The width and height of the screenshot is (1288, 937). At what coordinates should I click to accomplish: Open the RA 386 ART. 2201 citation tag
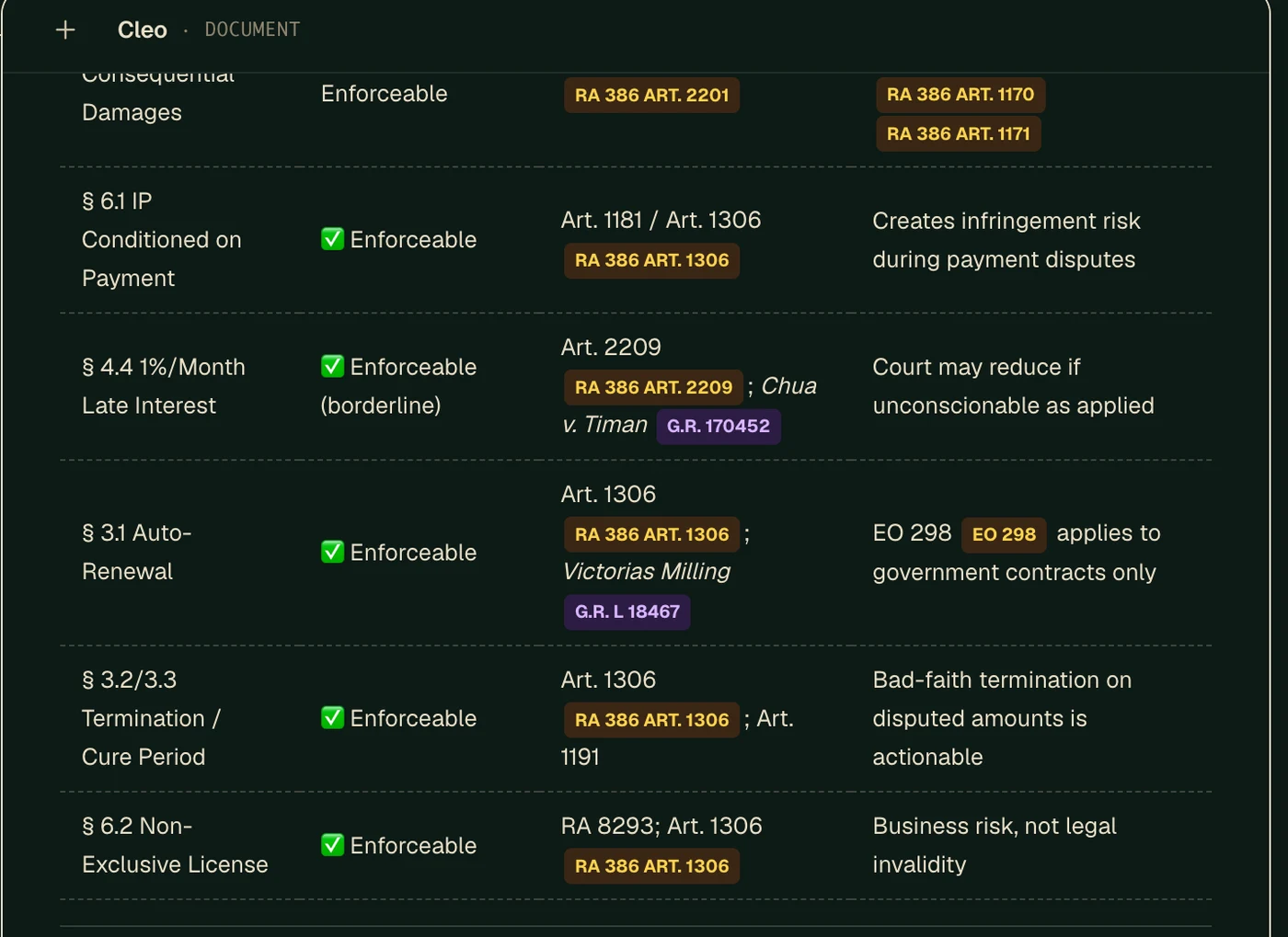(651, 95)
